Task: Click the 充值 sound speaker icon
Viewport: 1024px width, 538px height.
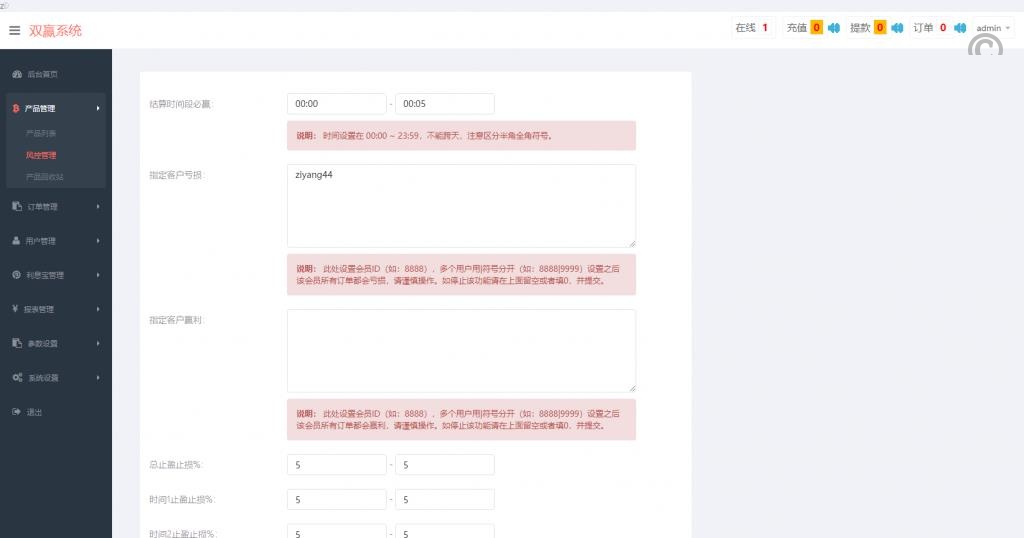Action: point(833,28)
